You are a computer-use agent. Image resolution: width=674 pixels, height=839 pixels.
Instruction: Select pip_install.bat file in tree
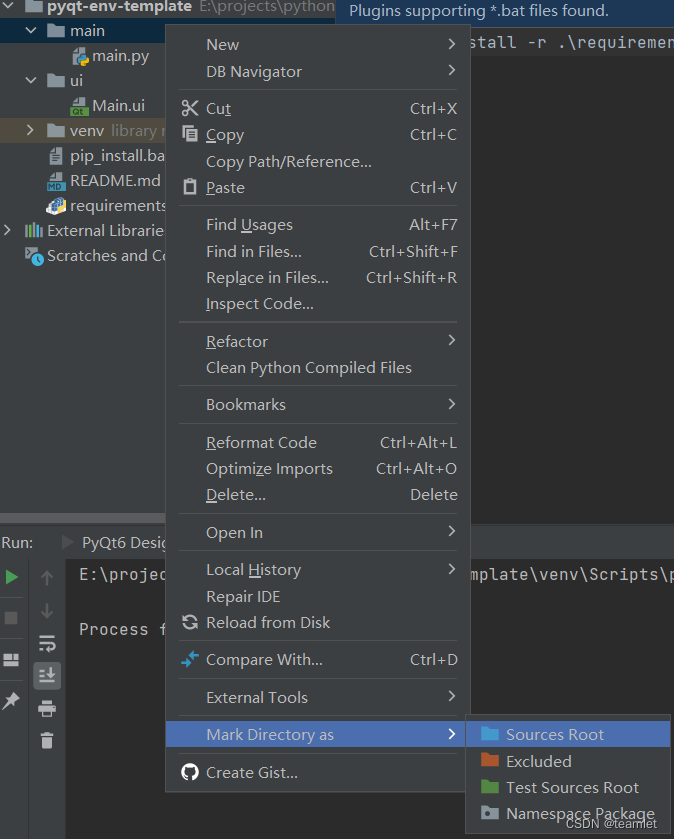pyautogui.click(x=117, y=156)
